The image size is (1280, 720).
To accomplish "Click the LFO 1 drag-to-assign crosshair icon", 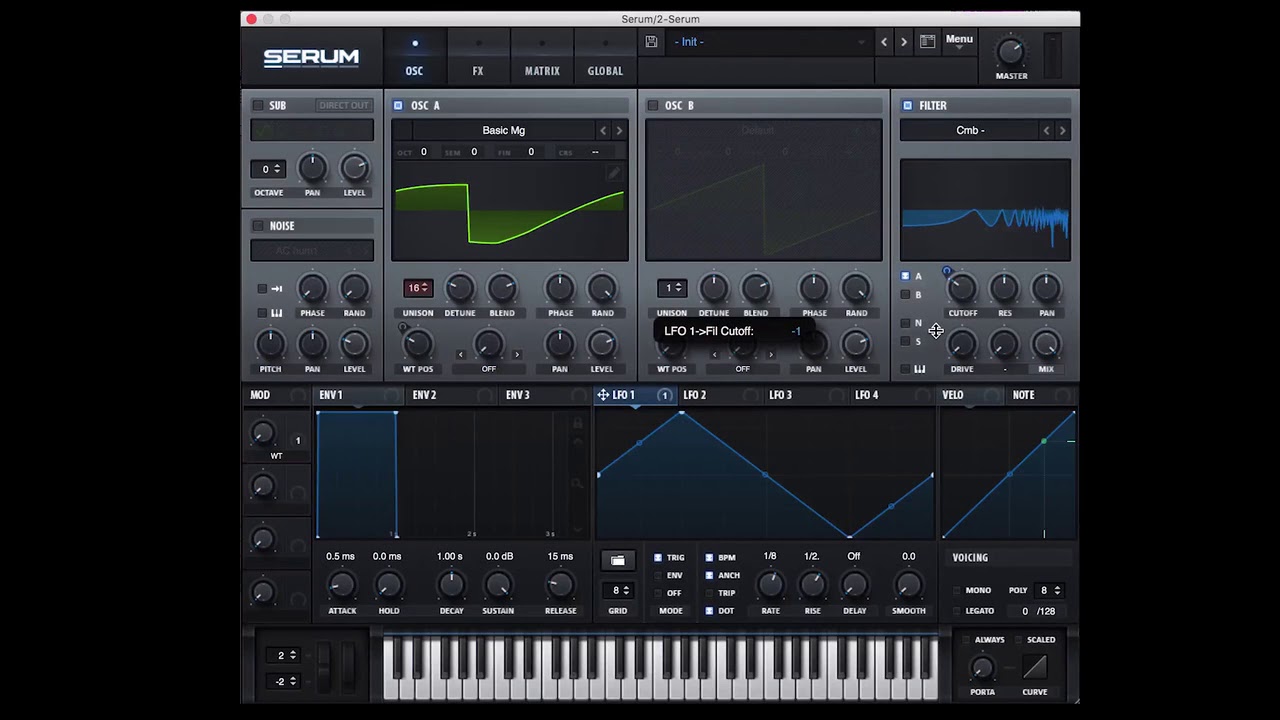I will (x=603, y=395).
